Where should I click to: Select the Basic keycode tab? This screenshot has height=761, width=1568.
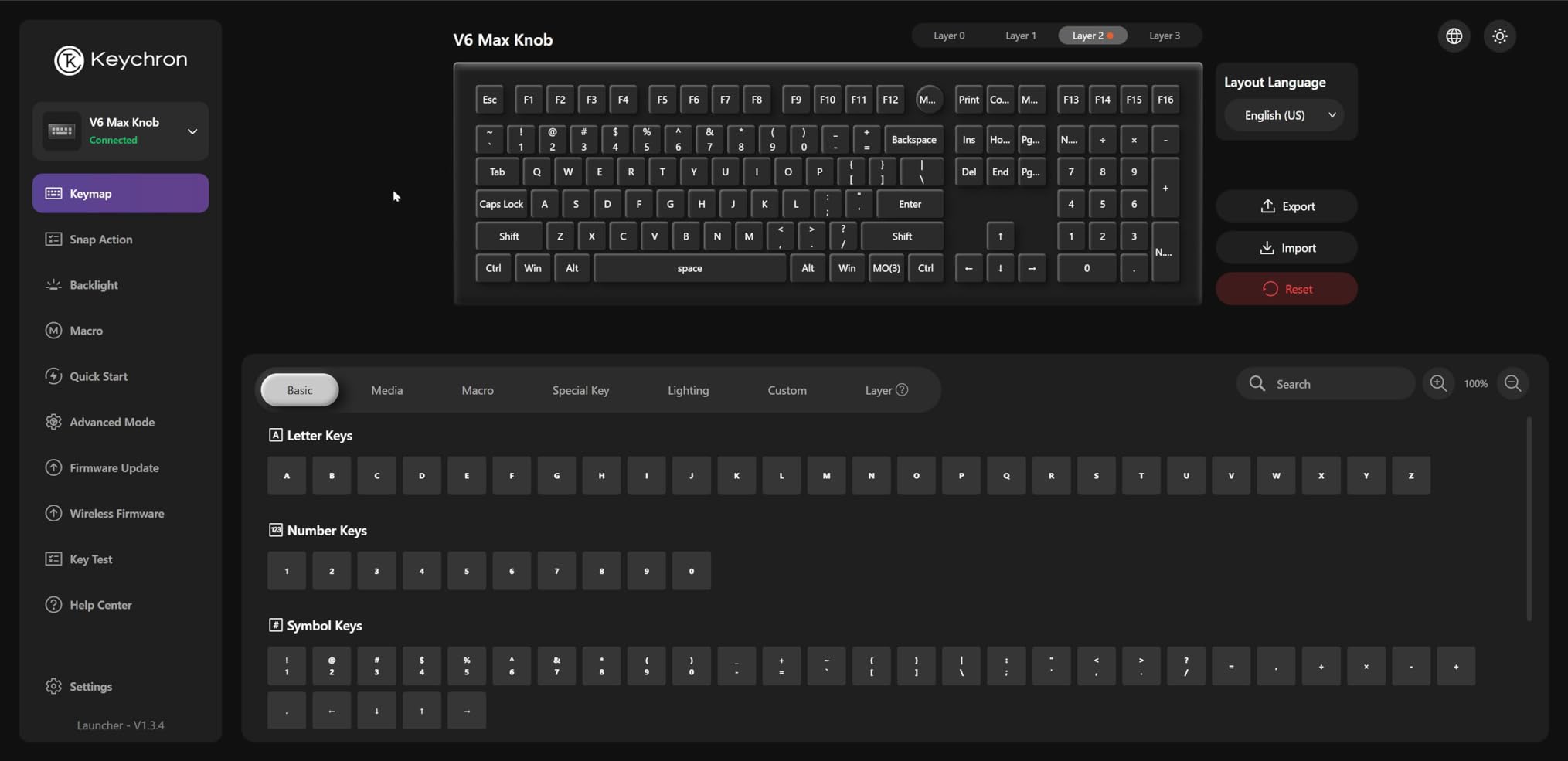coord(300,390)
